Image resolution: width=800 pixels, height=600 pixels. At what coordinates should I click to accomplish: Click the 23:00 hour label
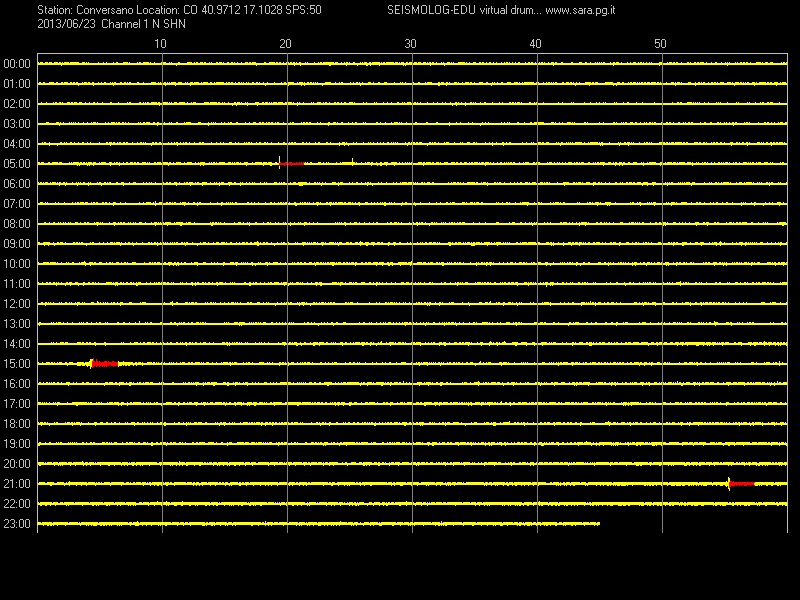tap(17, 524)
